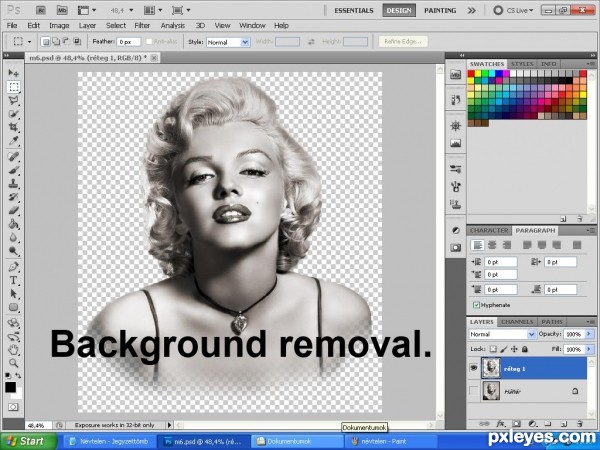The height and width of the screenshot is (450, 600).
Task: Toggle Quick Mask mode
Action: [x=13, y=407]
